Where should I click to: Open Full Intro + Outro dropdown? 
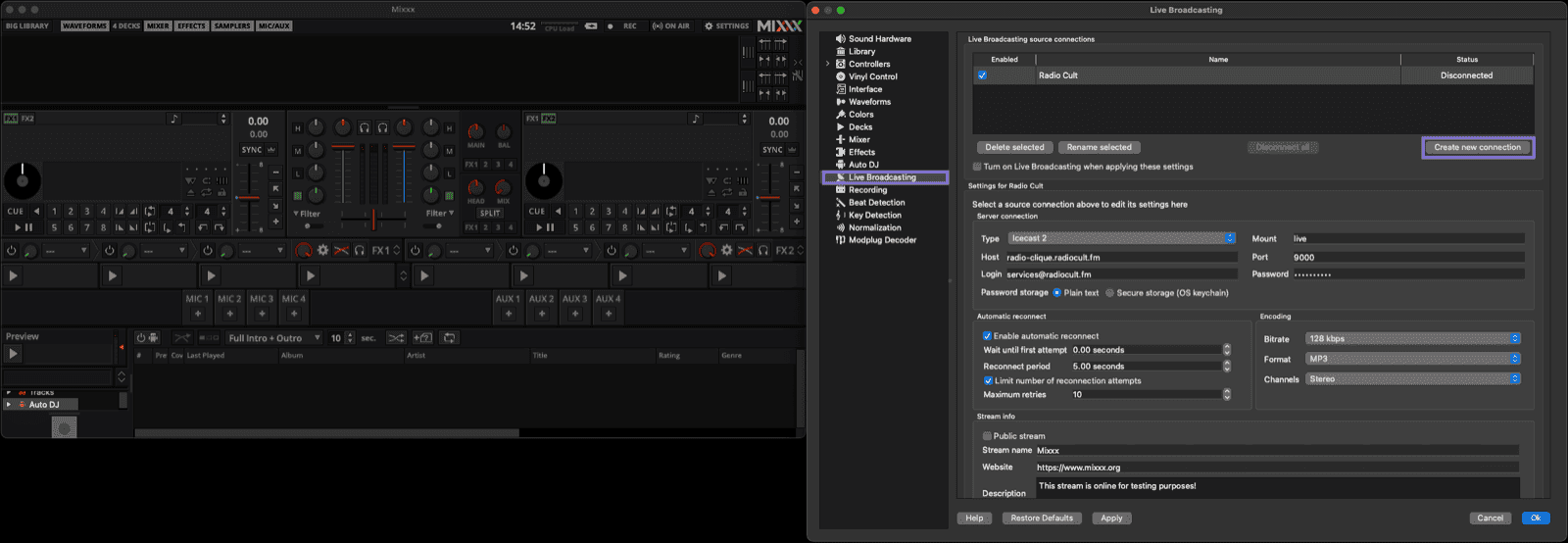point(274,338)
